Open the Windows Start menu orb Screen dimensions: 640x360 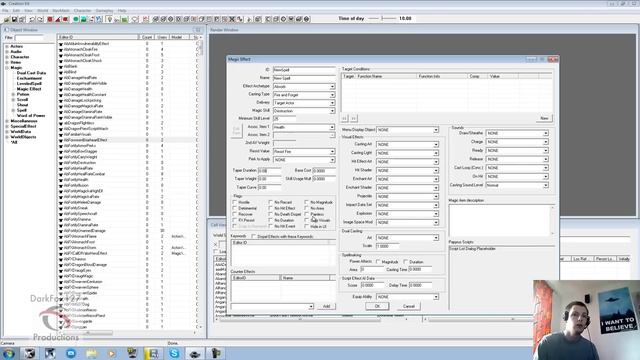(8, 353)
